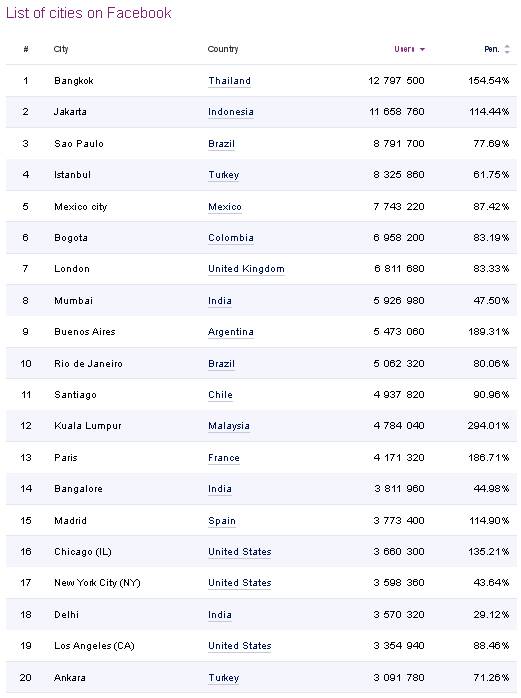521x698 pixels.
Task: Click India link in Mumbai row
Action: [x=220, y=301]
